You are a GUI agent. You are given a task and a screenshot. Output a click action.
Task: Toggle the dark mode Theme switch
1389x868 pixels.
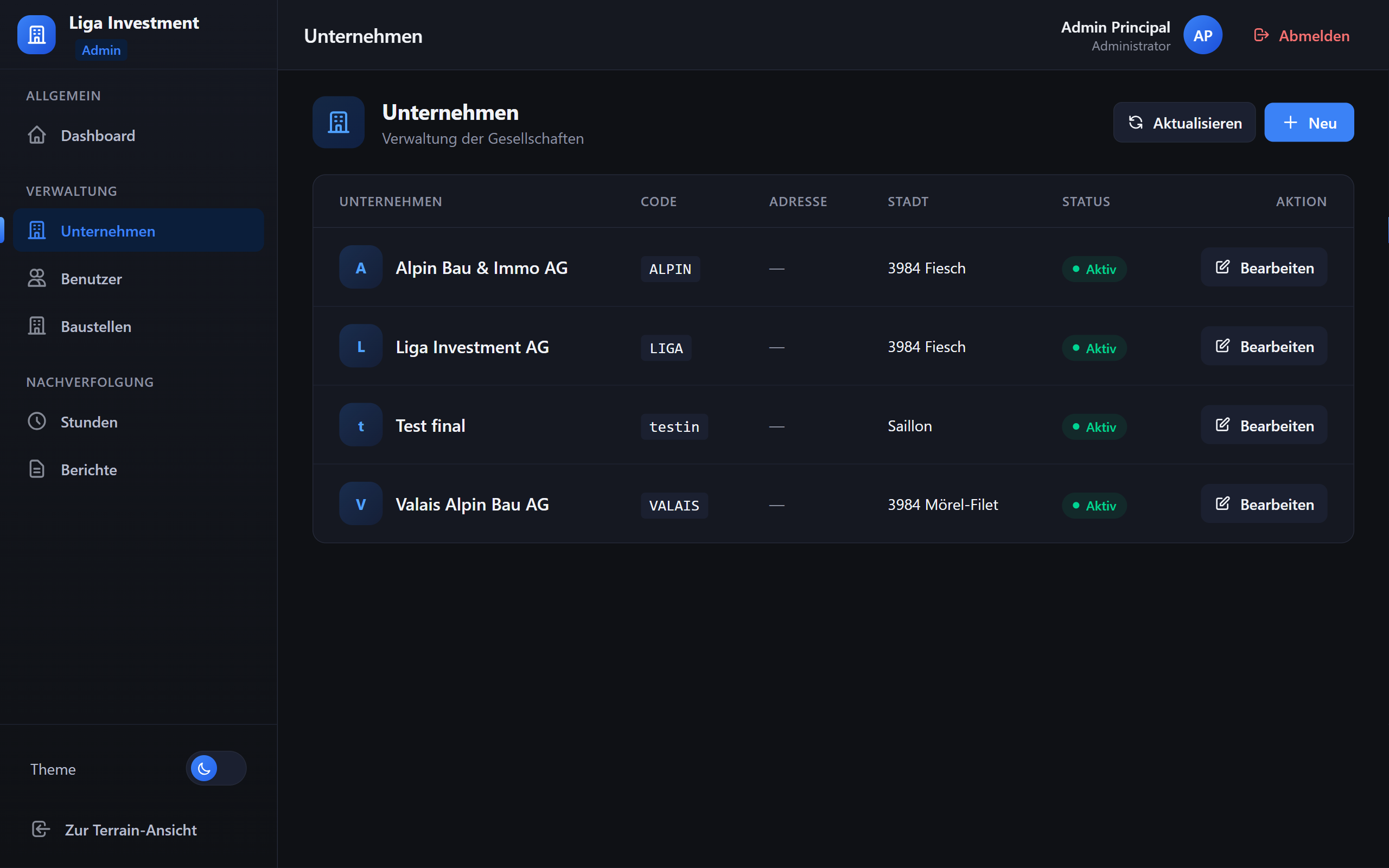pos(216,768)
